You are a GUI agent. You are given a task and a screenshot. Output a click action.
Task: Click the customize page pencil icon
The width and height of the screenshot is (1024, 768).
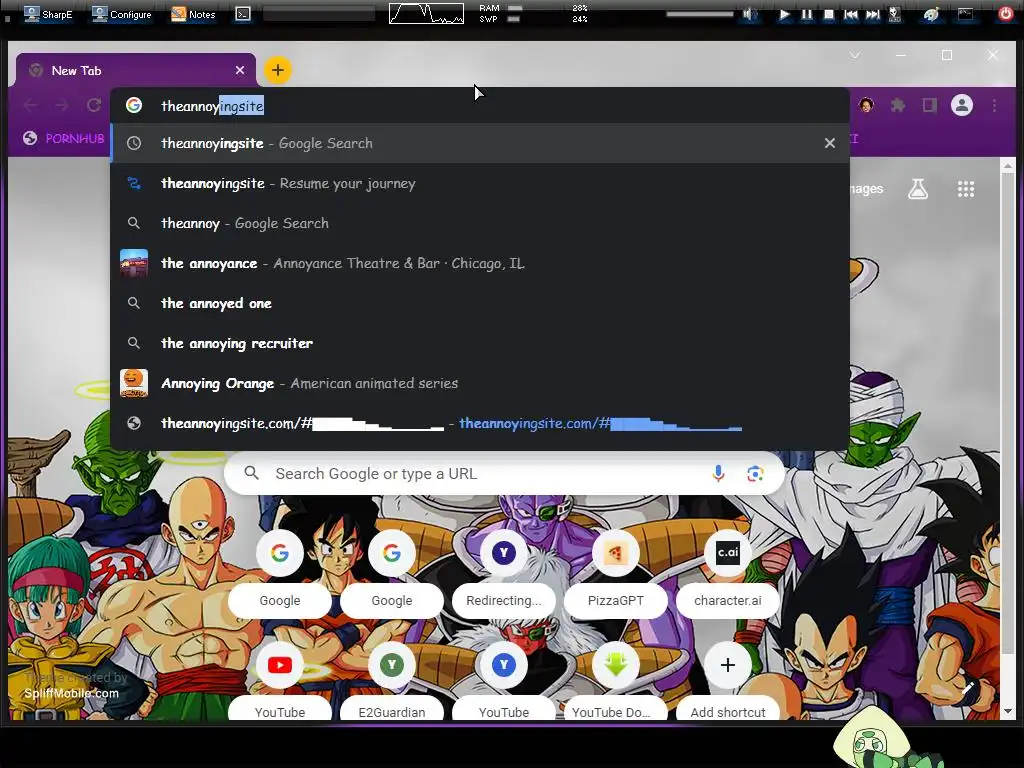(x=968, y=687)
